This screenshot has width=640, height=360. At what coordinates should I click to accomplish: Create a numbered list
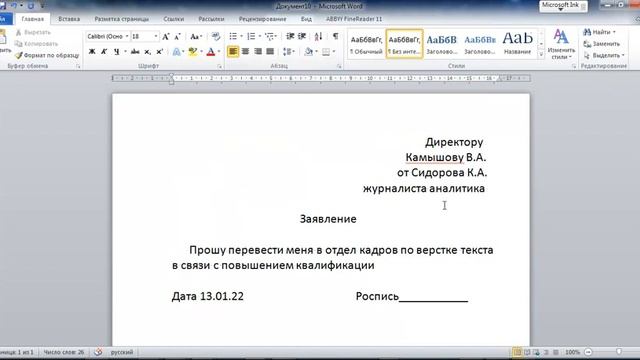click(251, 37)
